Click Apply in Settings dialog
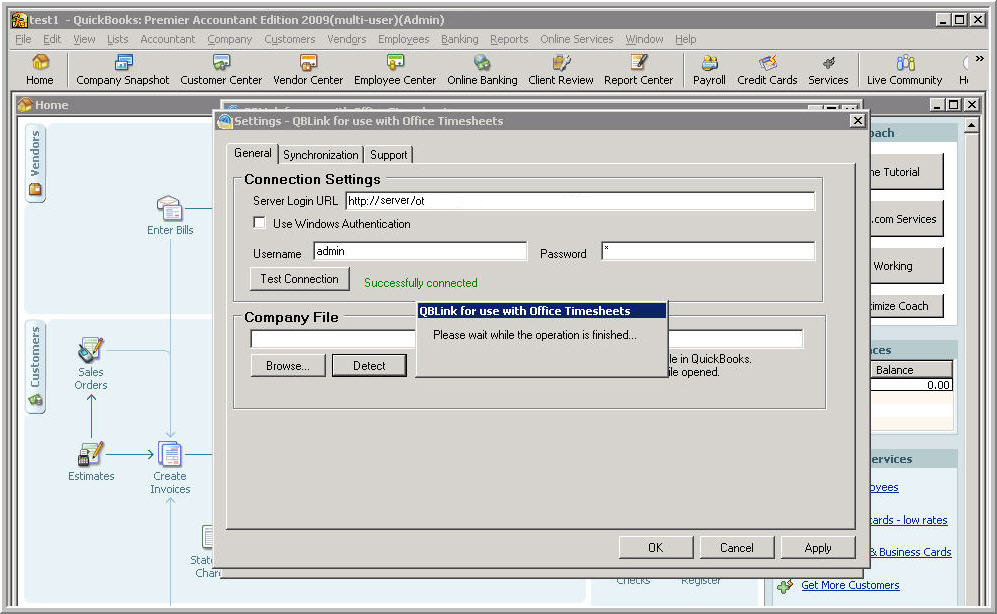The height and width of the screenshot is (614, 997). (818, 547)
